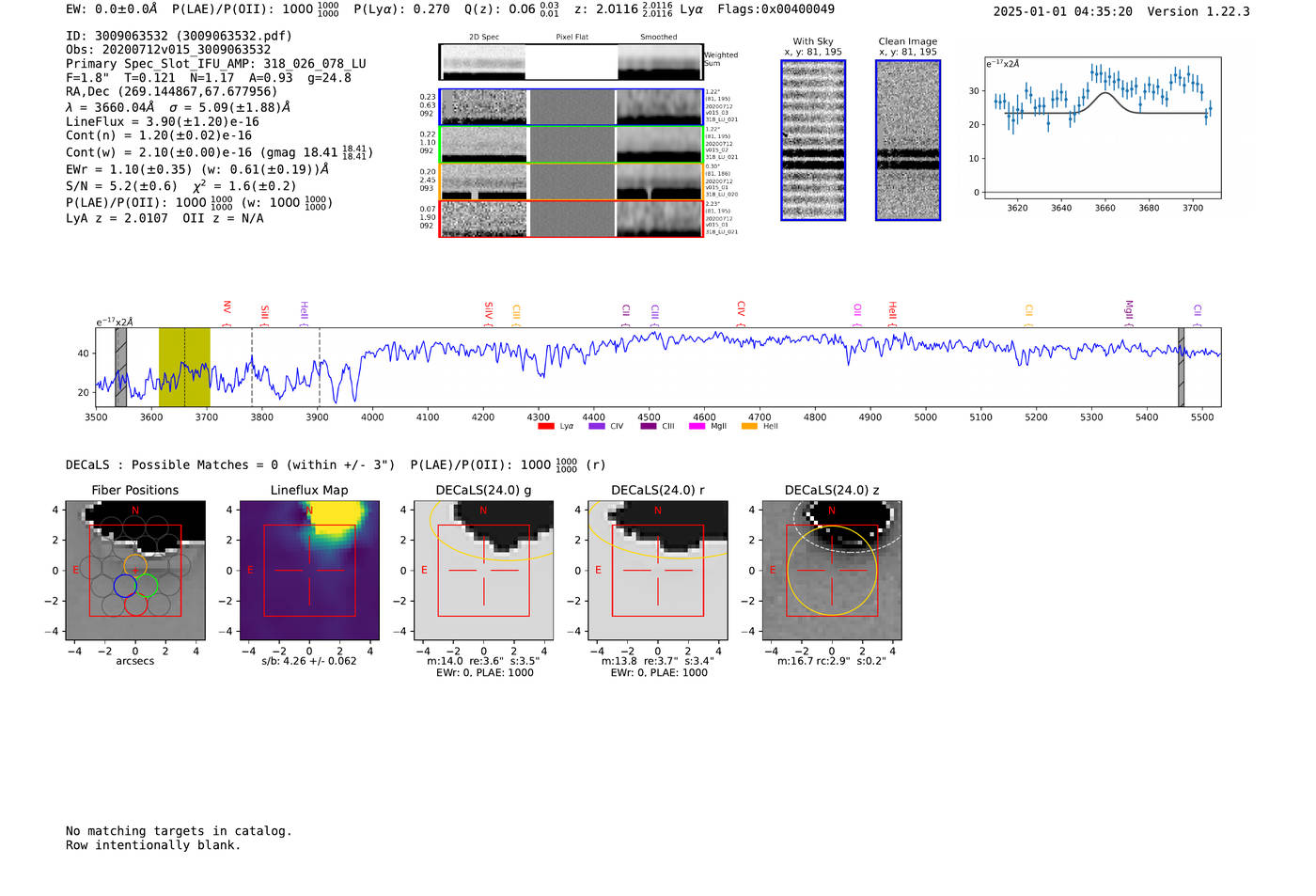The width and height of the screenshot is (1316, 896).
Task: Open the Lineflux Map panel
Action: pyautogui.click(x=309, y=571)
